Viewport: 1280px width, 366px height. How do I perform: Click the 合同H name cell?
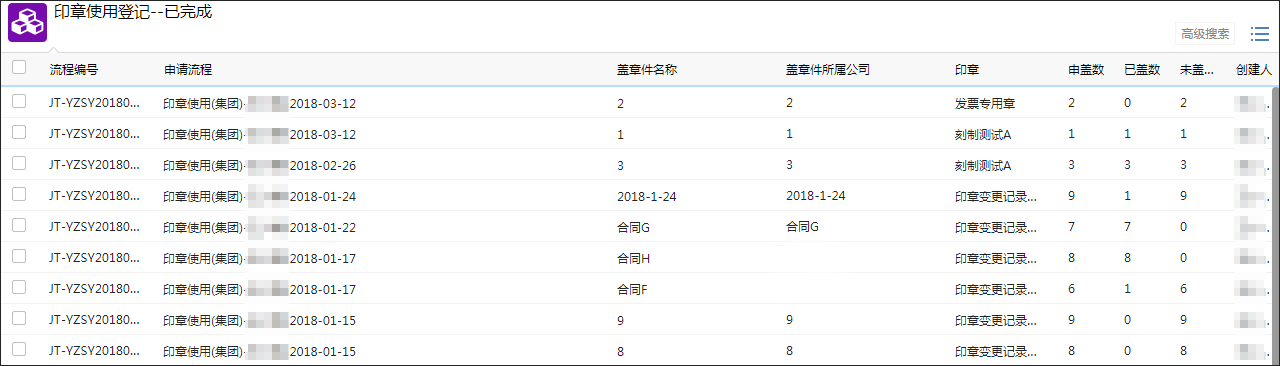[634, 259]
